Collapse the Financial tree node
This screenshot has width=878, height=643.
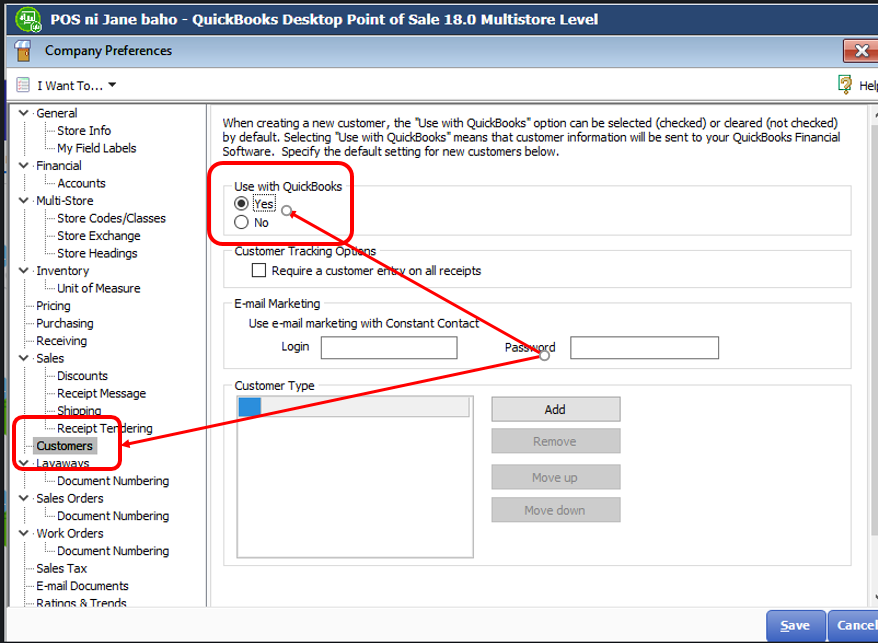[x=24, y=165]
